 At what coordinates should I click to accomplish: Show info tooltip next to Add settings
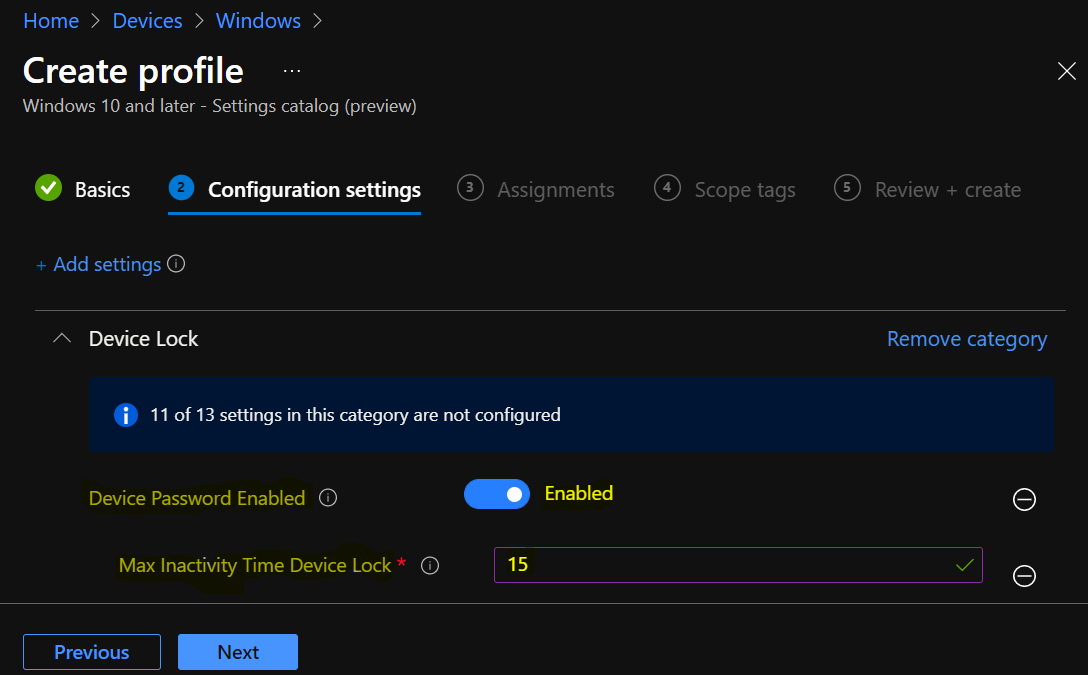[176, 264]
